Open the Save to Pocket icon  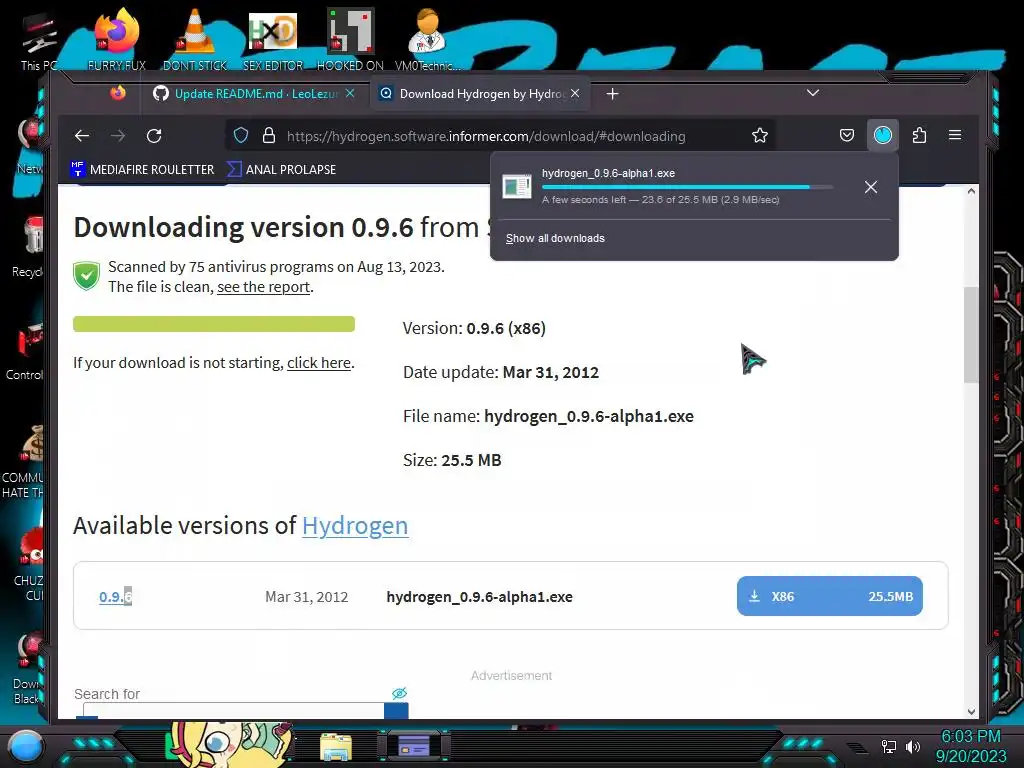[x=846, y=135]
